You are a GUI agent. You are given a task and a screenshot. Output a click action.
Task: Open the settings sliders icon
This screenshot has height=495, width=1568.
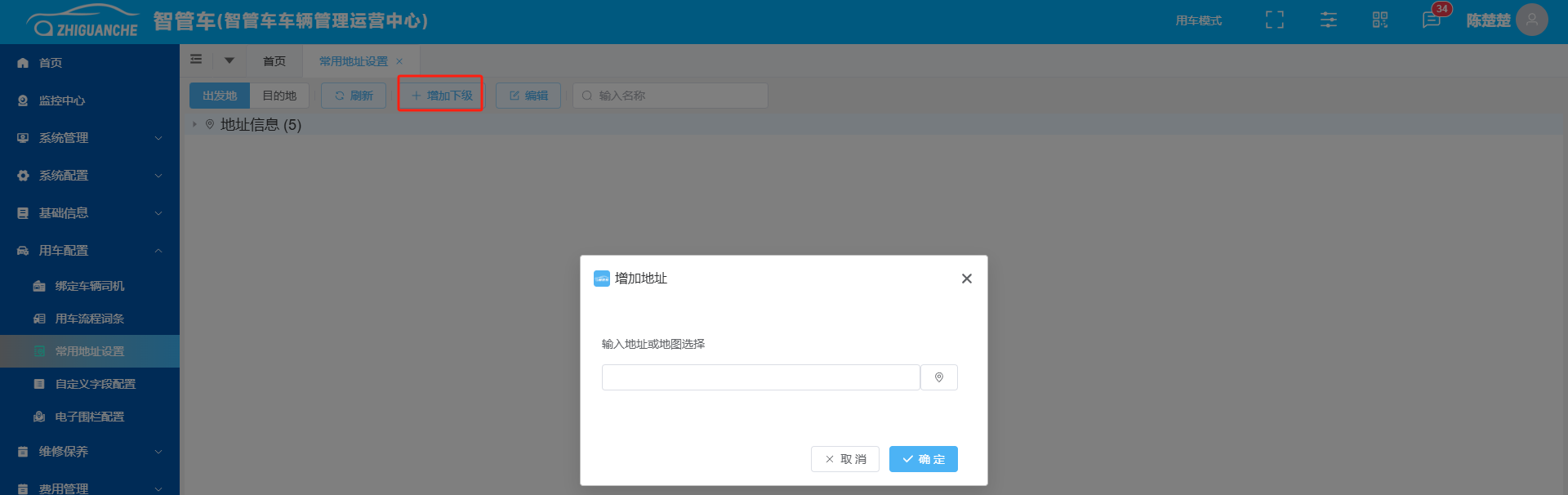[x=1328, y=20]
